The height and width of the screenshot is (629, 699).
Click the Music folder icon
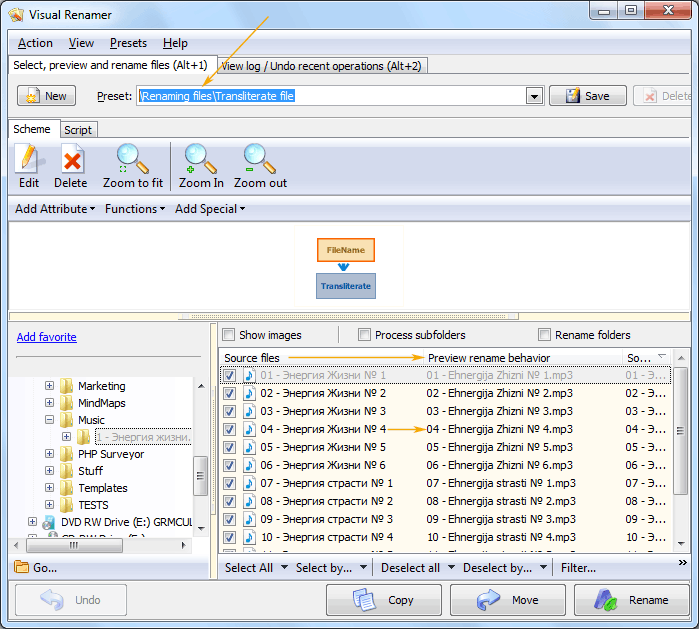[66, 420]
